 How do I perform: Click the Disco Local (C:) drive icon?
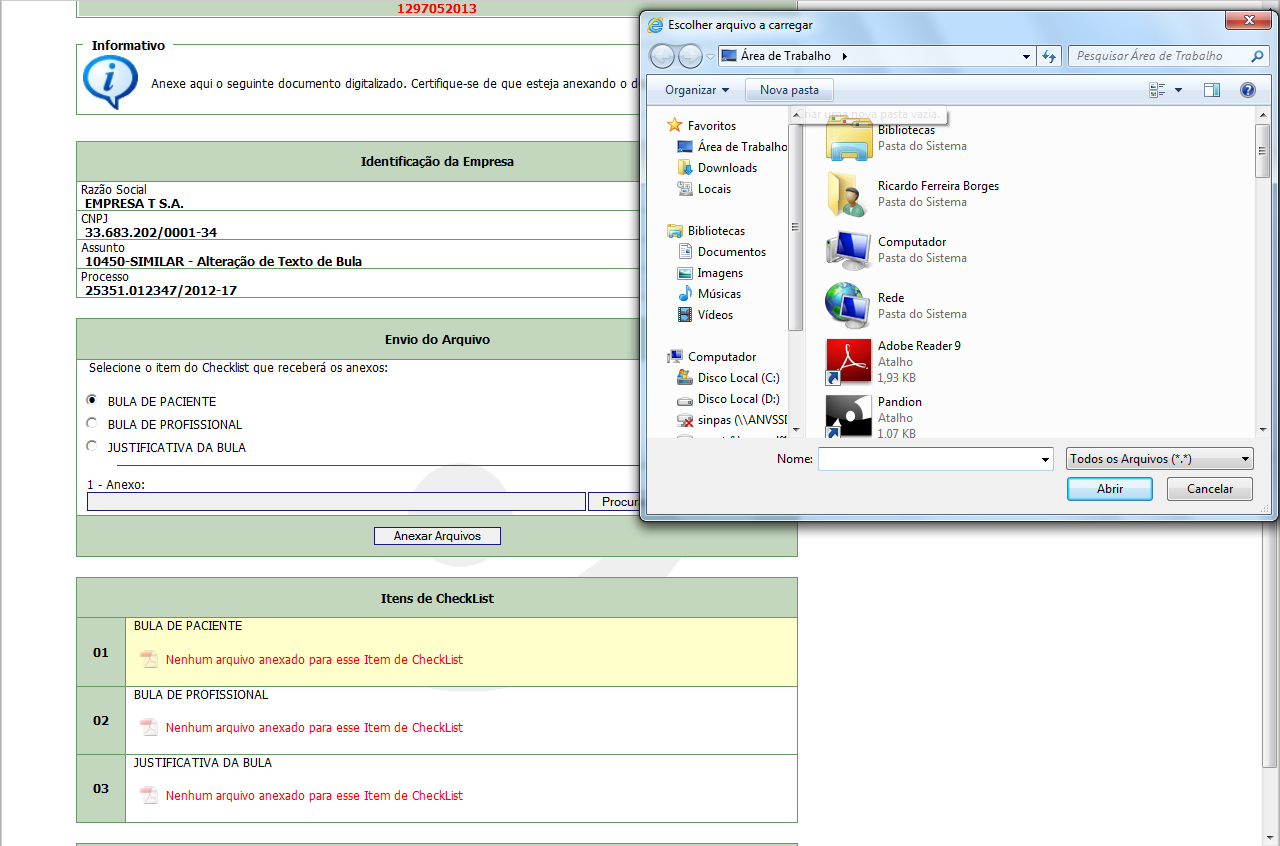point(685,378)
